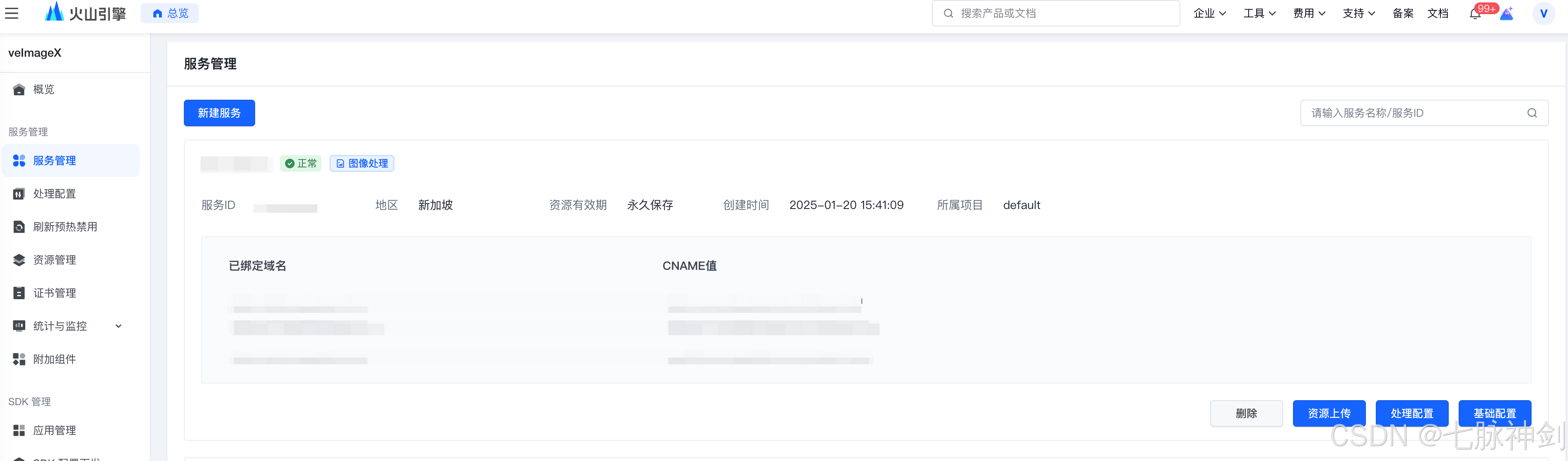Open the 费用 dropdown menu

pyautogui.click(x=1309, y=13)
